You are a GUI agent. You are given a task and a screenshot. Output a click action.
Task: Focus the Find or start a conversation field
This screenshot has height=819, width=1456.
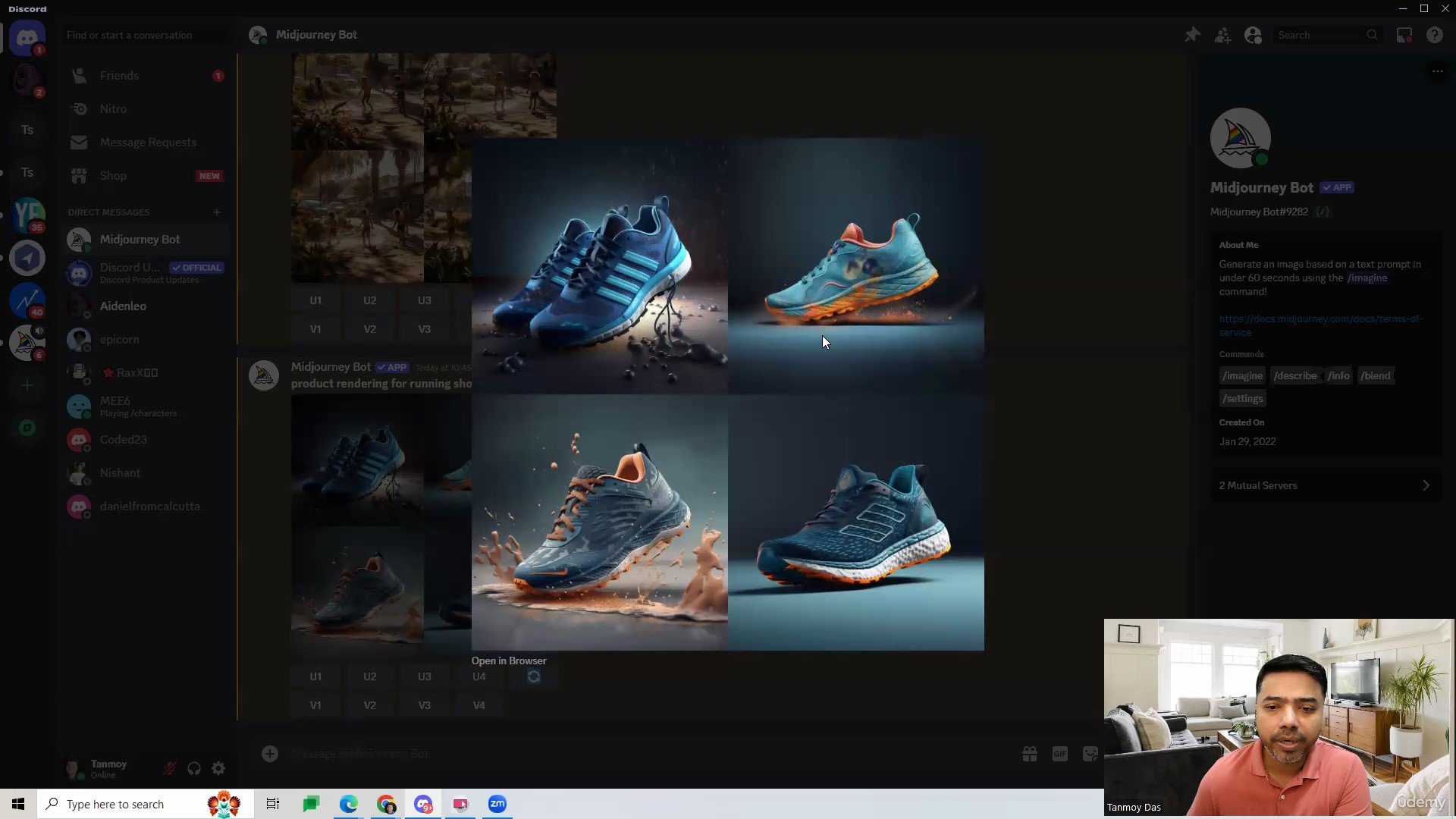pyautogui.click(x=146, y=35)
